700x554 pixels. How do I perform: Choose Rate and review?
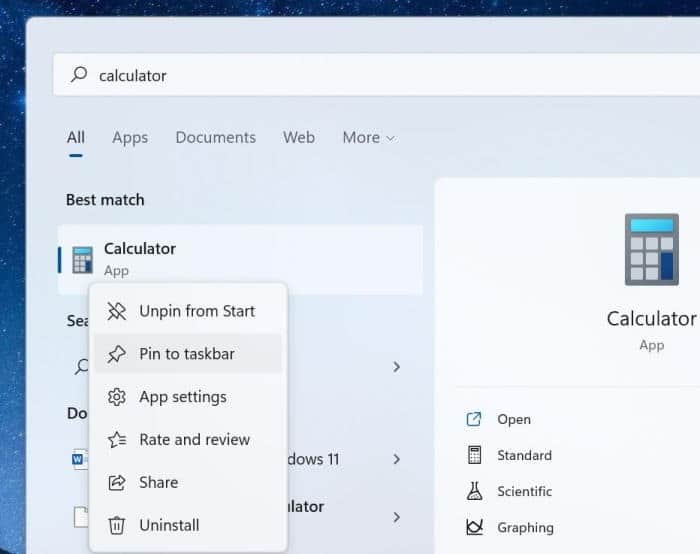188,439
